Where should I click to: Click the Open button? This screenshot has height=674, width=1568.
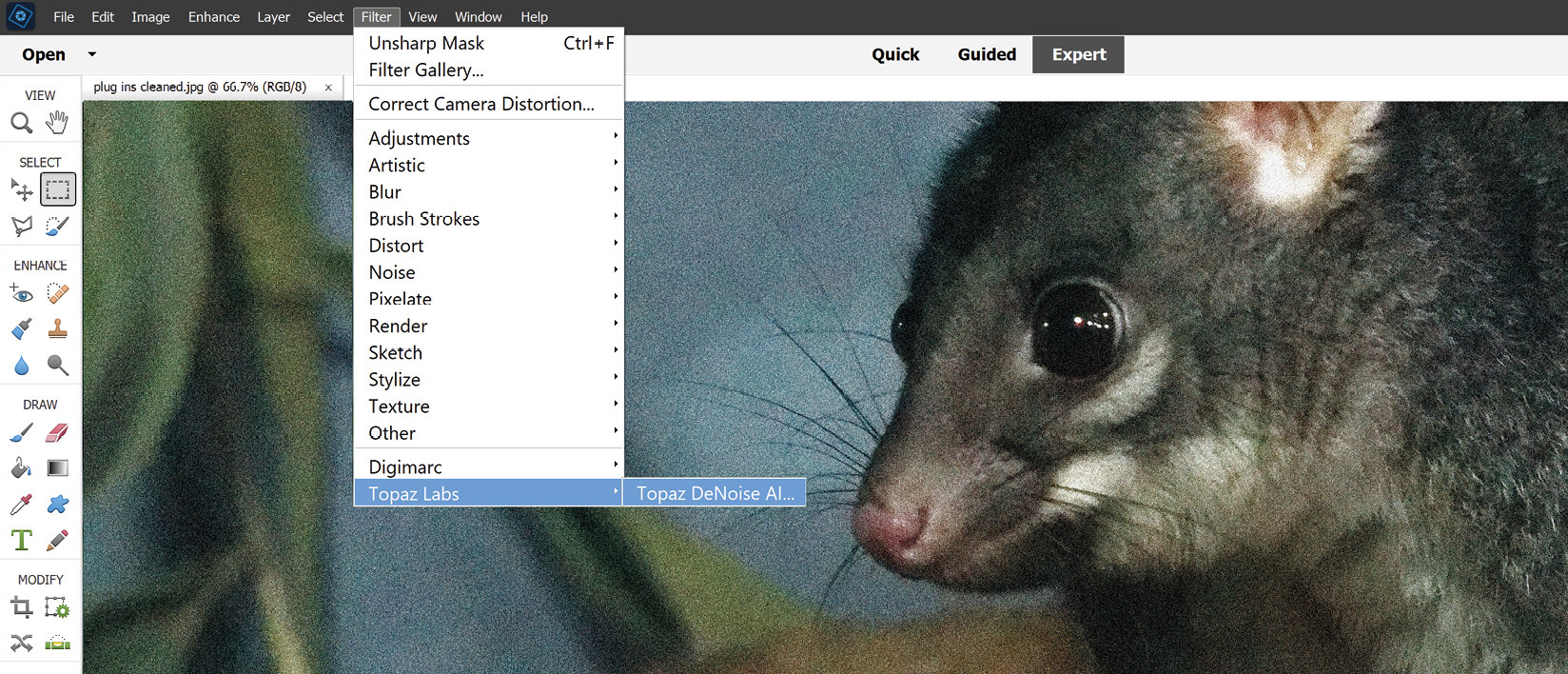click(x=44, y=55)
